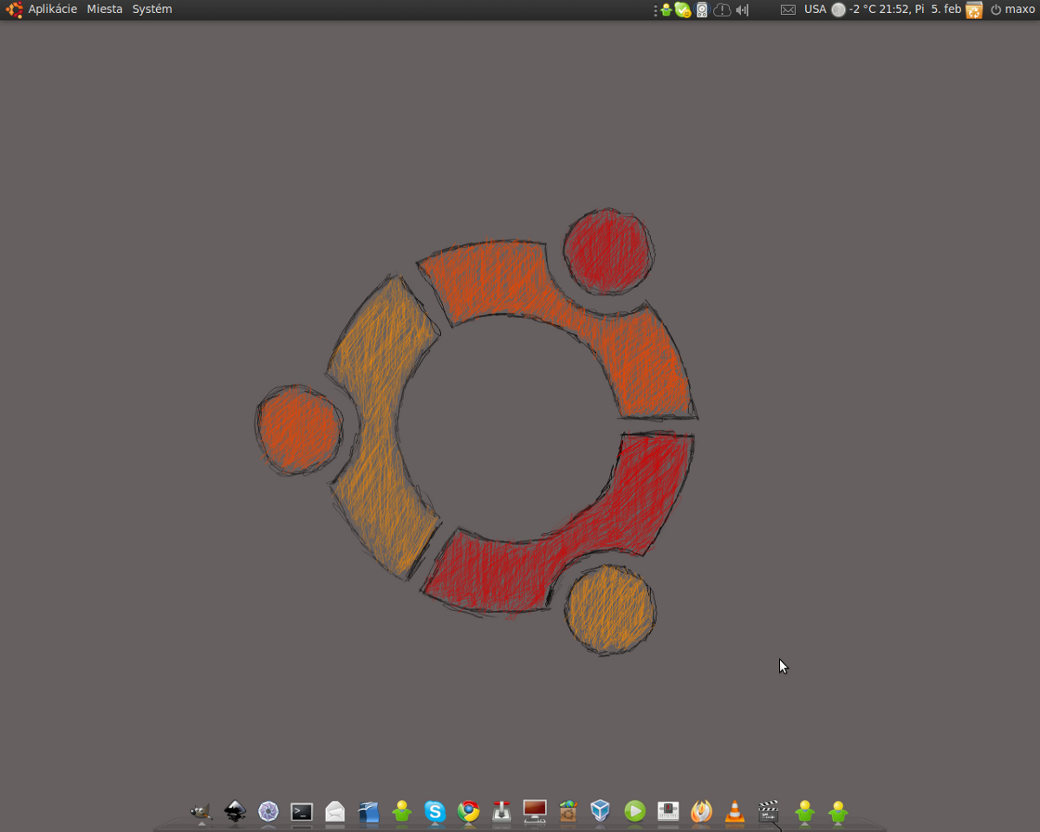
Task: Launch GIMP from the dock
Action: (202, 811)
